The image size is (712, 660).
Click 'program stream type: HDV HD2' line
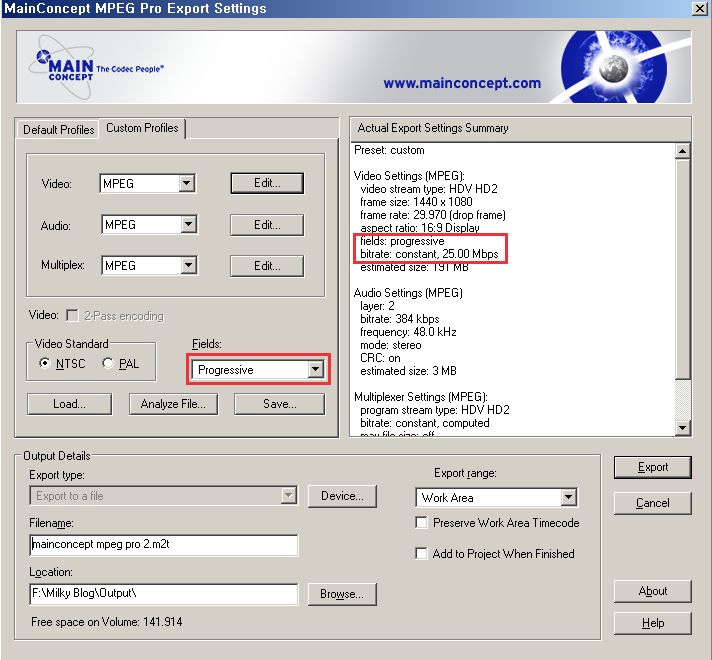tap(435, 410)
